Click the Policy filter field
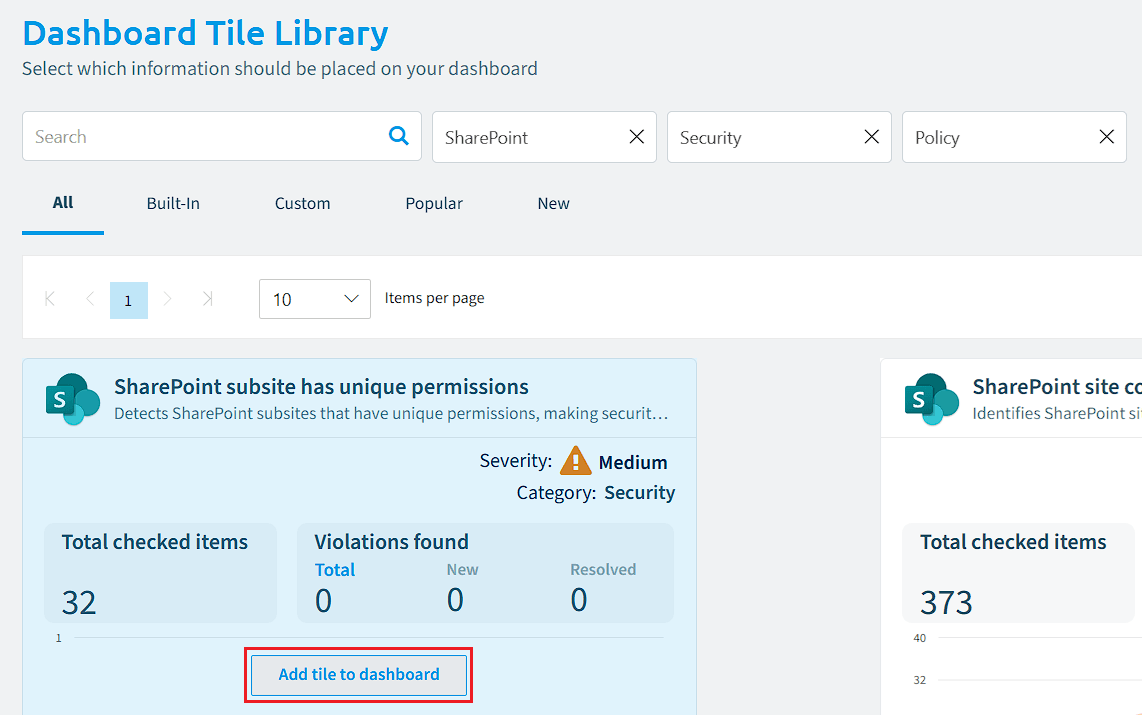Image resolution: width=1142 pixels, height=715 pixels. click(x=1014, y=137)
